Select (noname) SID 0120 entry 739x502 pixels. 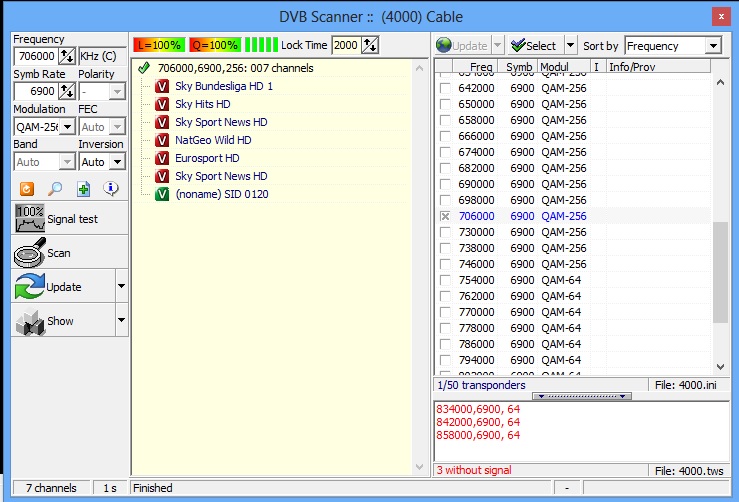point(222,194)
